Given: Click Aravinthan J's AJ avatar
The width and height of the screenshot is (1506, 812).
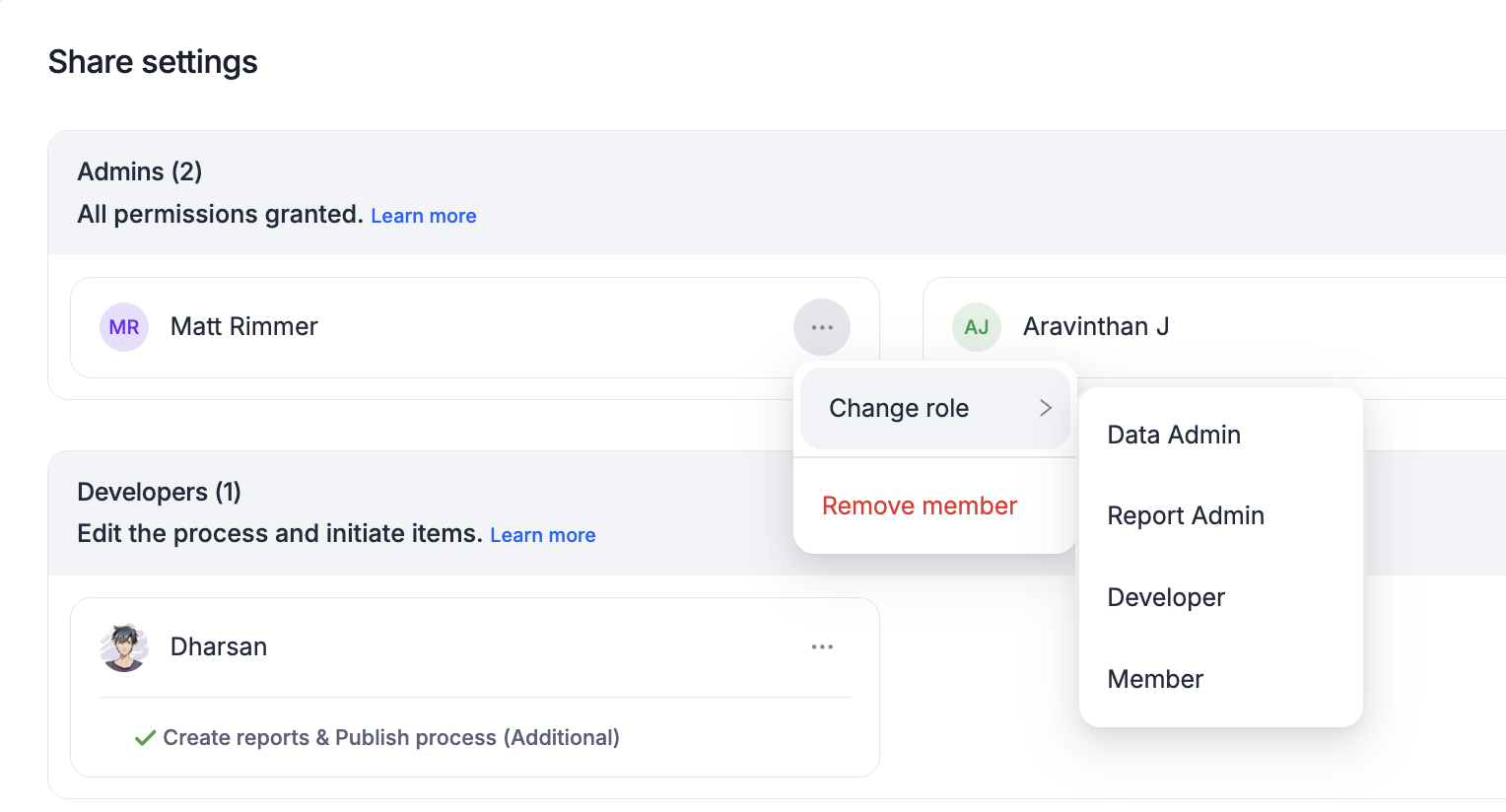Looking at the screenshot, I should [x=977, y=327].
